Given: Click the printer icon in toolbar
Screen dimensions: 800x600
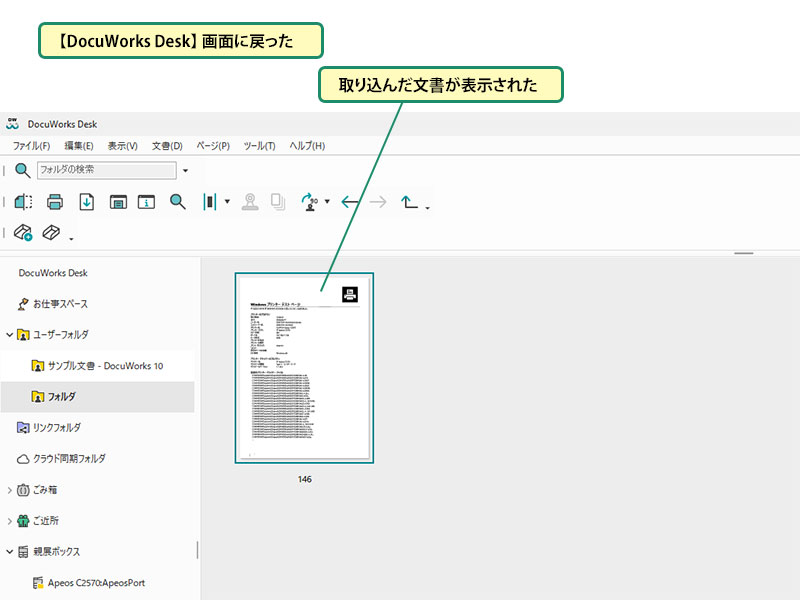Looking at the screenshot, I should tap(55, 202).
